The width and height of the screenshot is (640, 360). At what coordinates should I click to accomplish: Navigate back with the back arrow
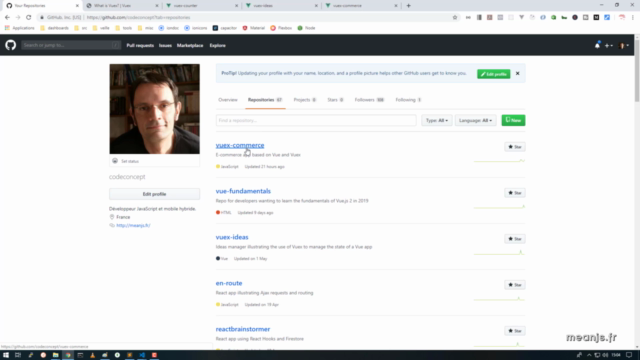pos(7,18)
